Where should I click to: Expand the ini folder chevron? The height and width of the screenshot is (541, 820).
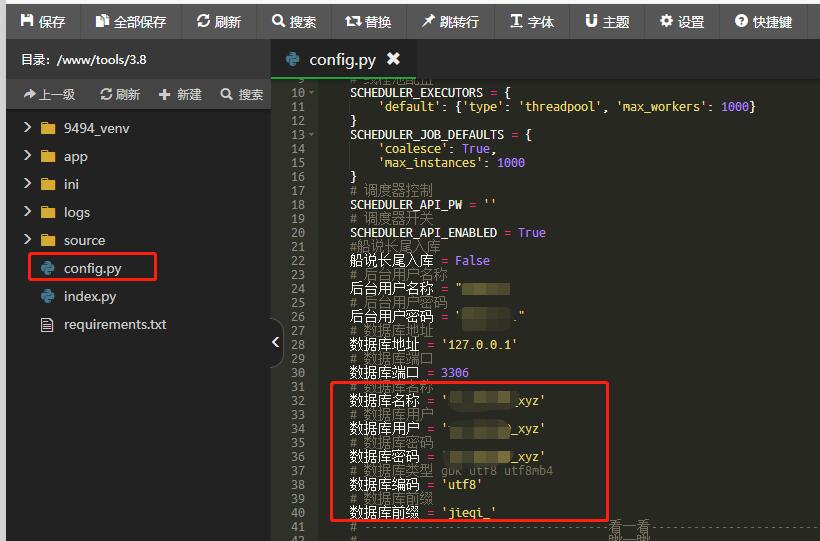click(x=27, y=184)
